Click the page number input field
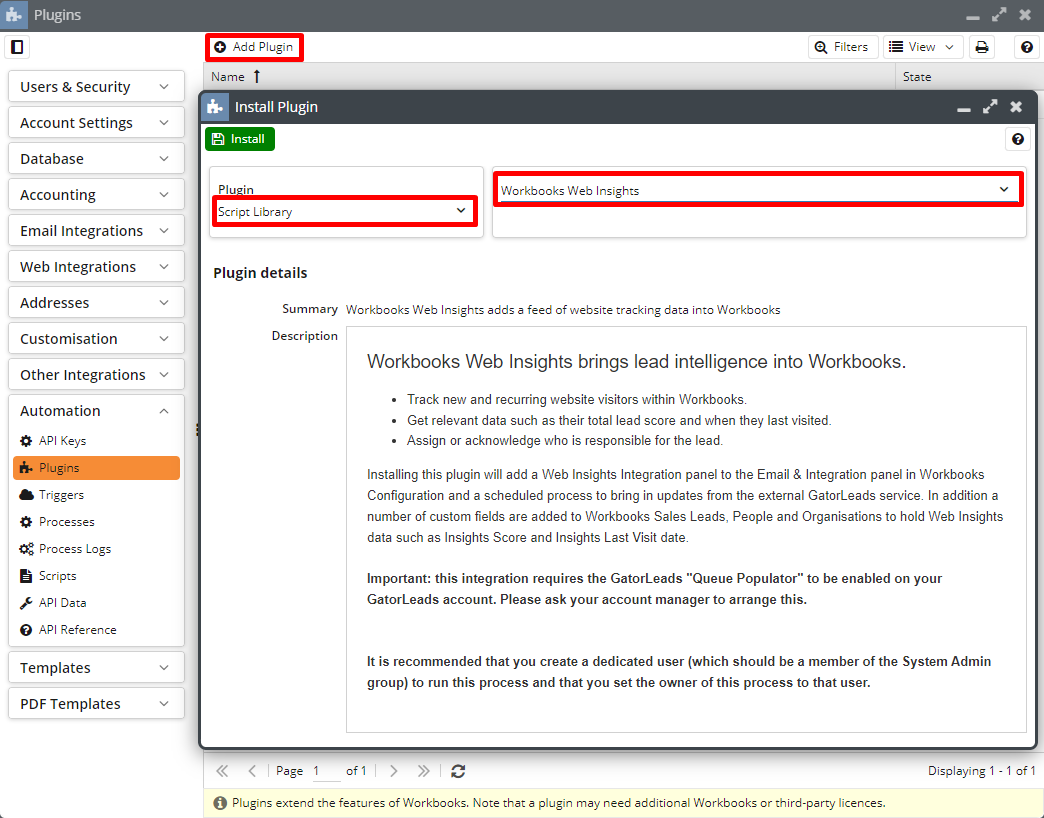The width and height of the screenshot is (1044, 818). coord(326,771)
